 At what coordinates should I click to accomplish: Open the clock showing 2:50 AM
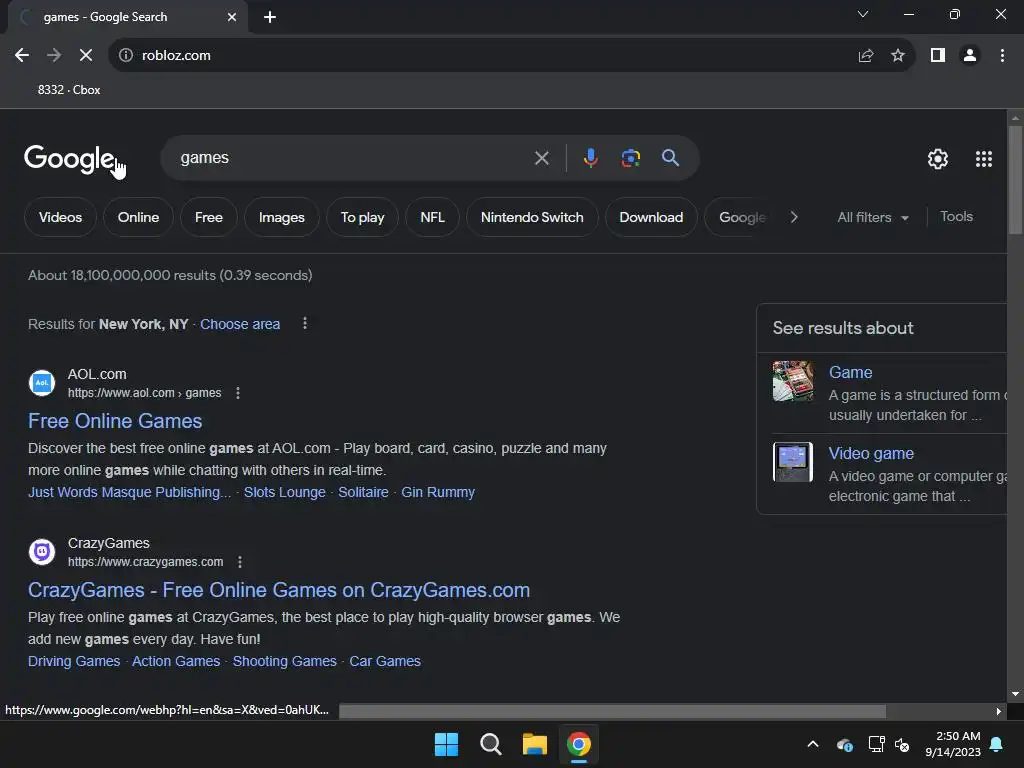[x=953, y=744]
